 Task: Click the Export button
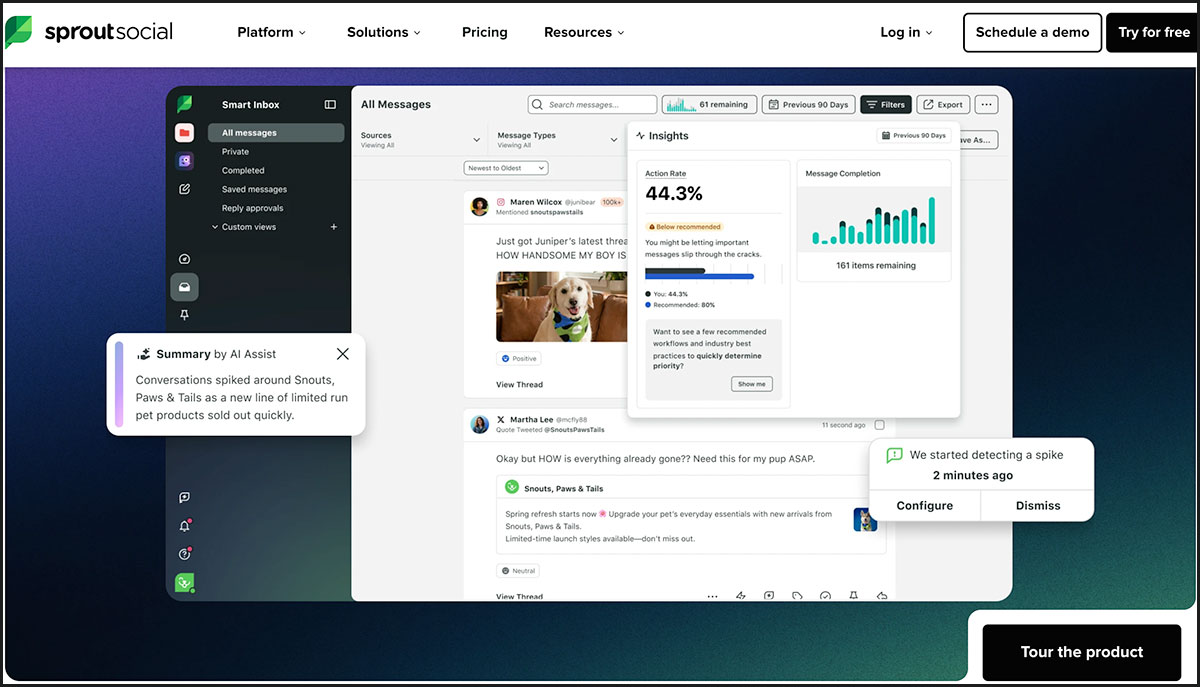(x=943, y=104)
